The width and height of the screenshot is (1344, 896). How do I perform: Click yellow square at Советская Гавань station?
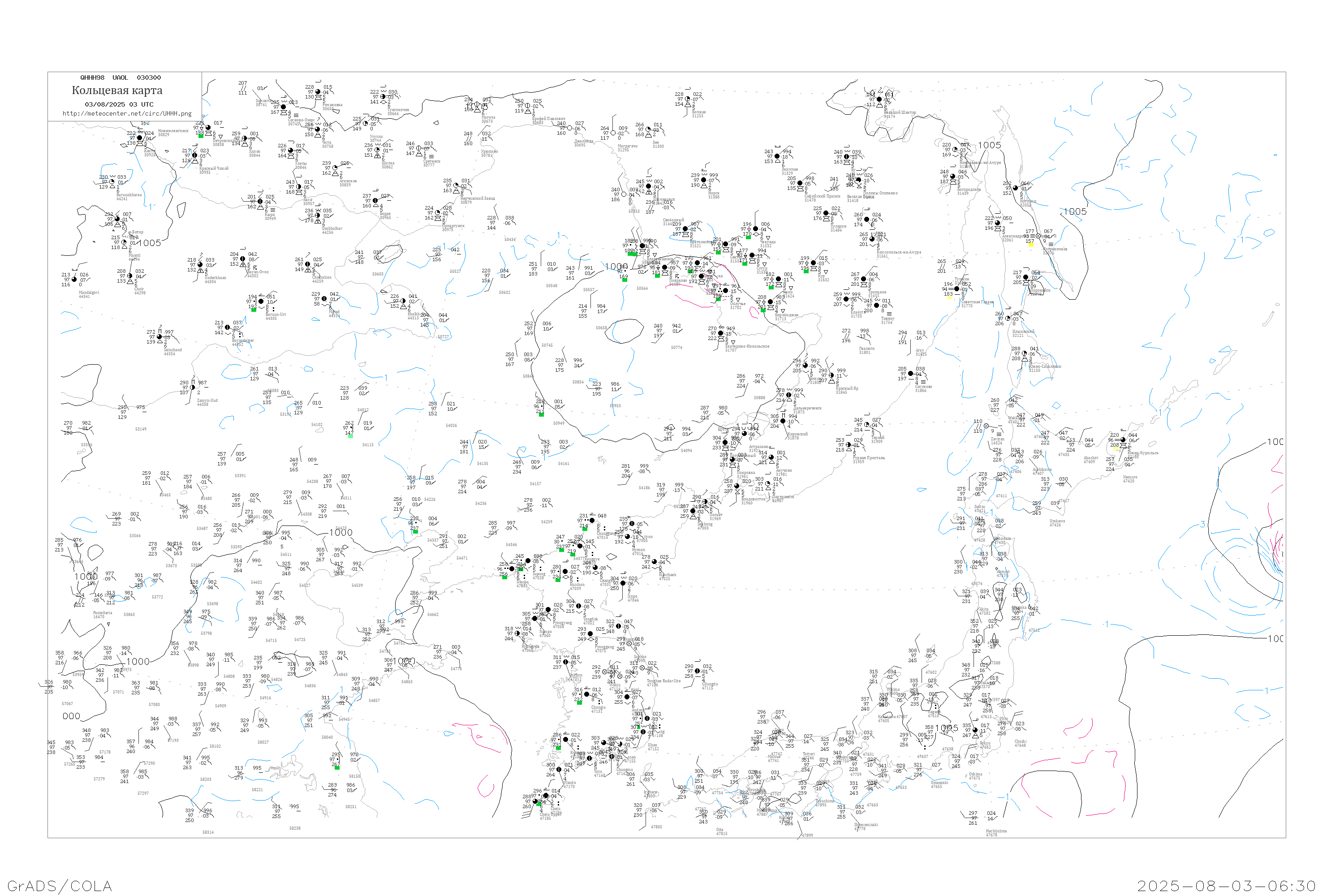pos(949,297)
